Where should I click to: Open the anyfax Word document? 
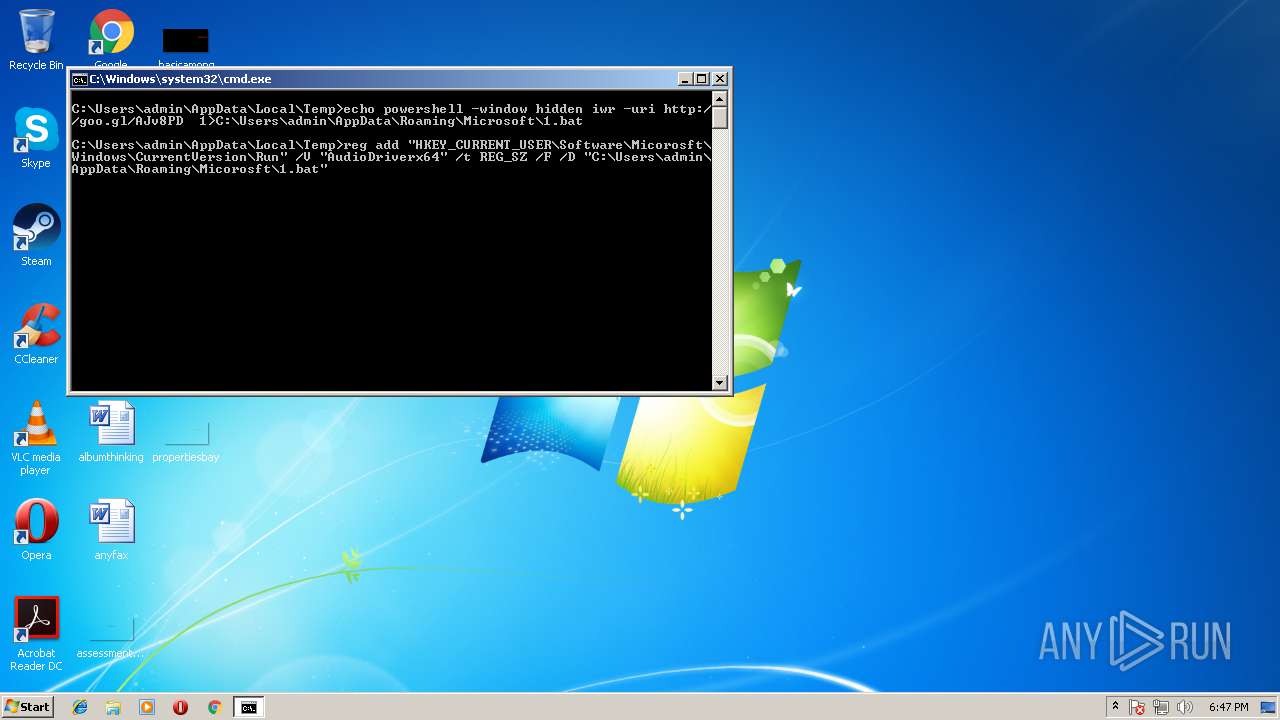tap(111, 530)
